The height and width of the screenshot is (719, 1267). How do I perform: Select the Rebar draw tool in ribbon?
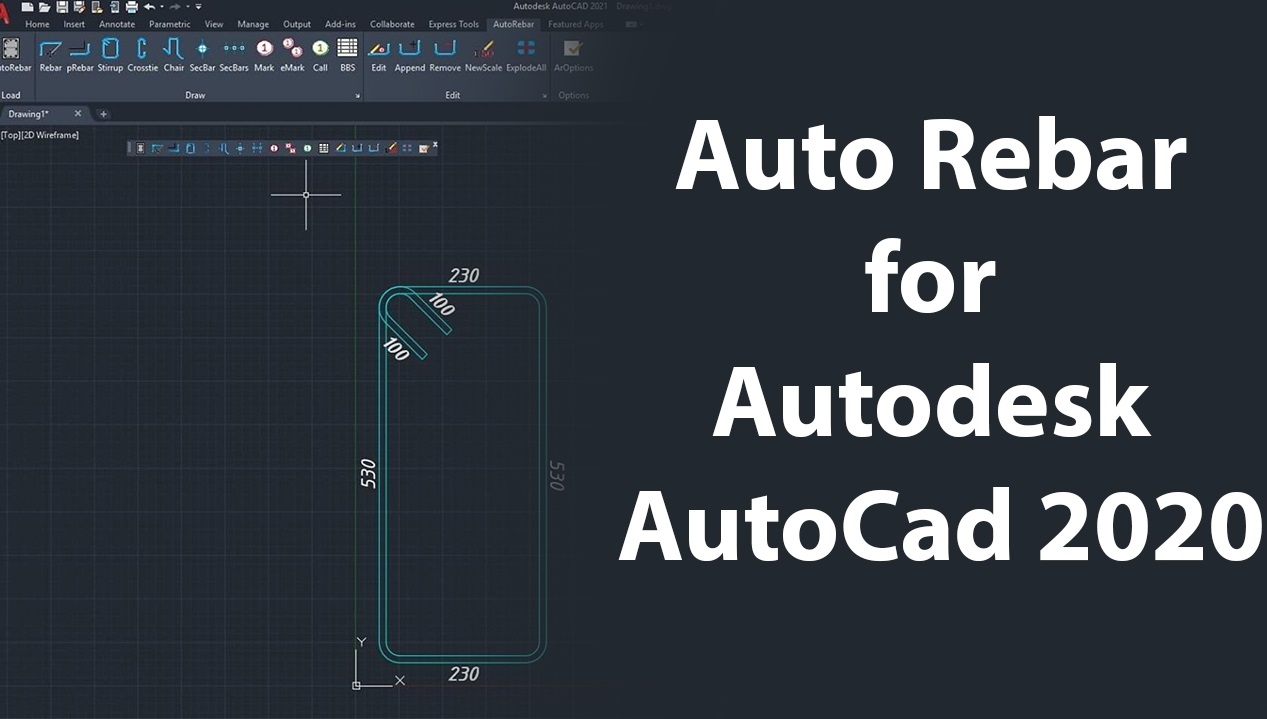50,56
